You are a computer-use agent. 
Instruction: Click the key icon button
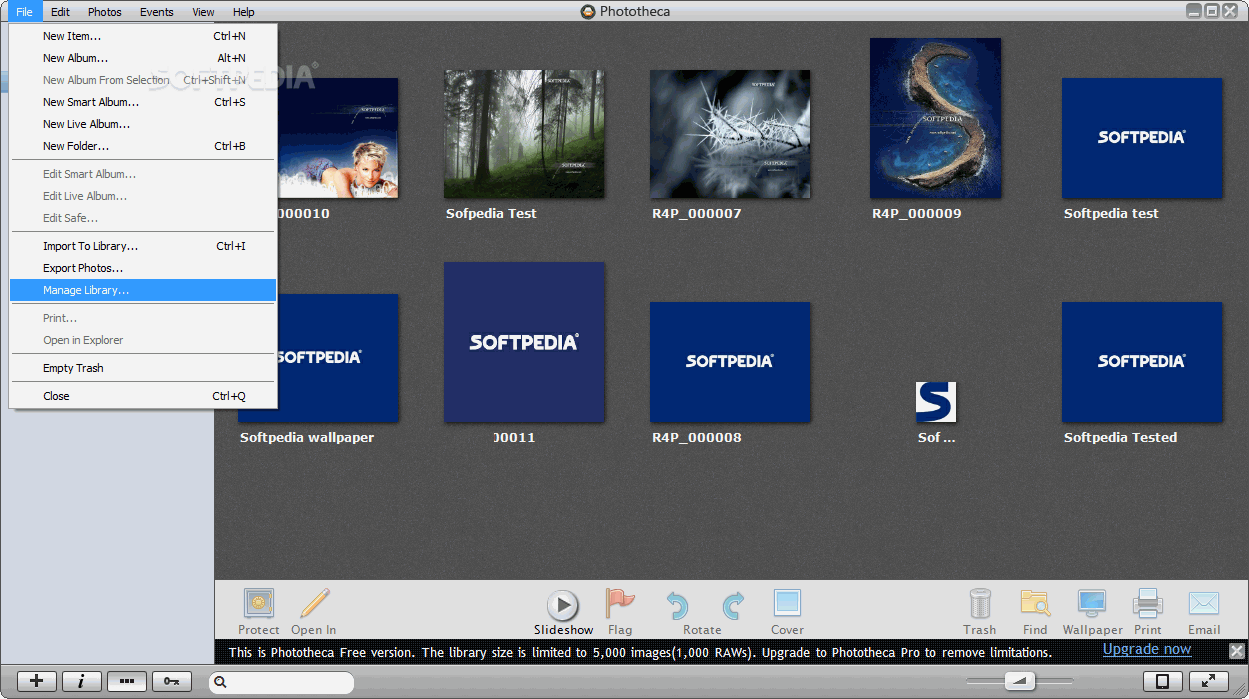click(x=172, y=681)
